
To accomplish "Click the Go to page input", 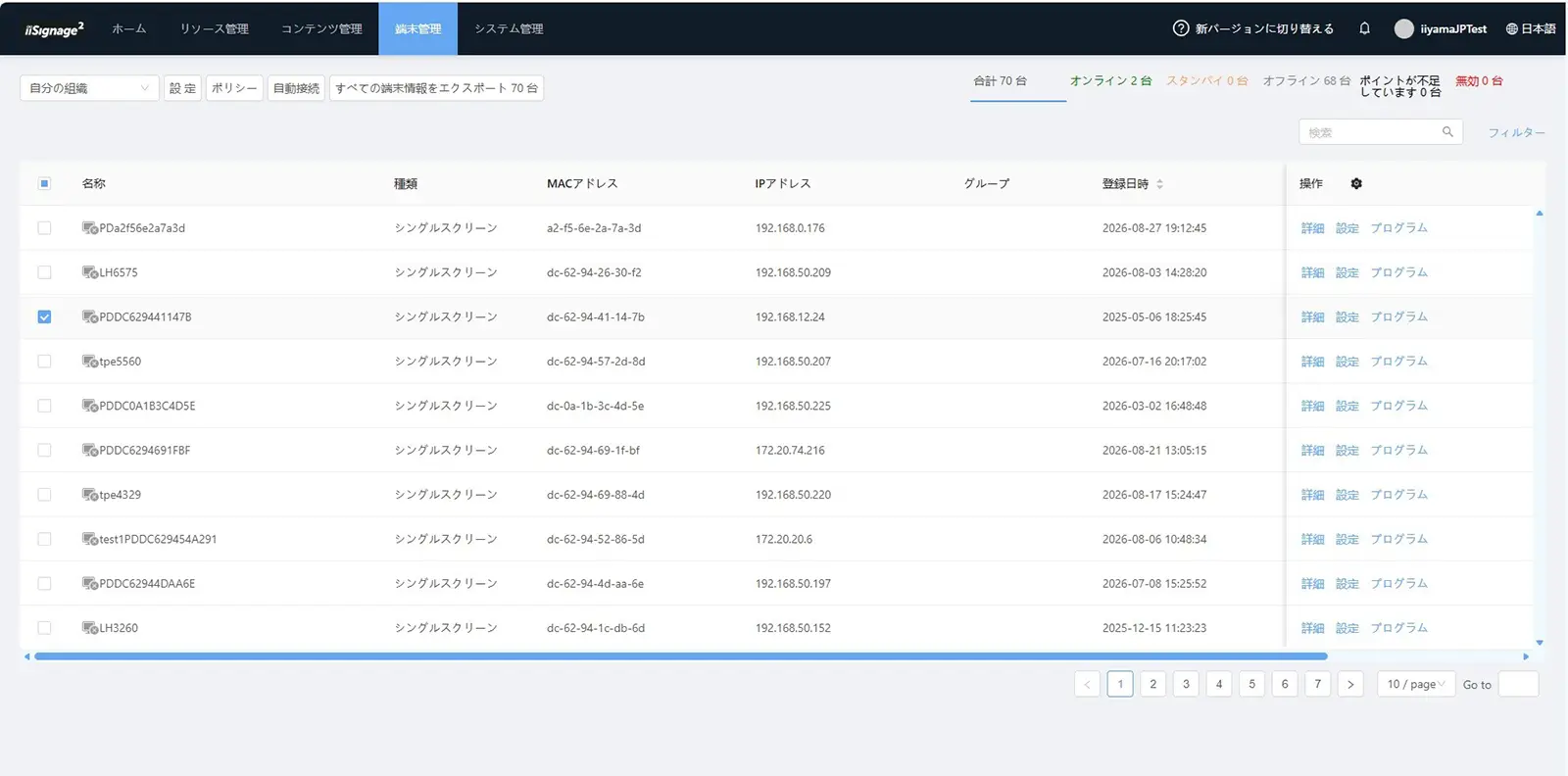I will [1518, 684].
